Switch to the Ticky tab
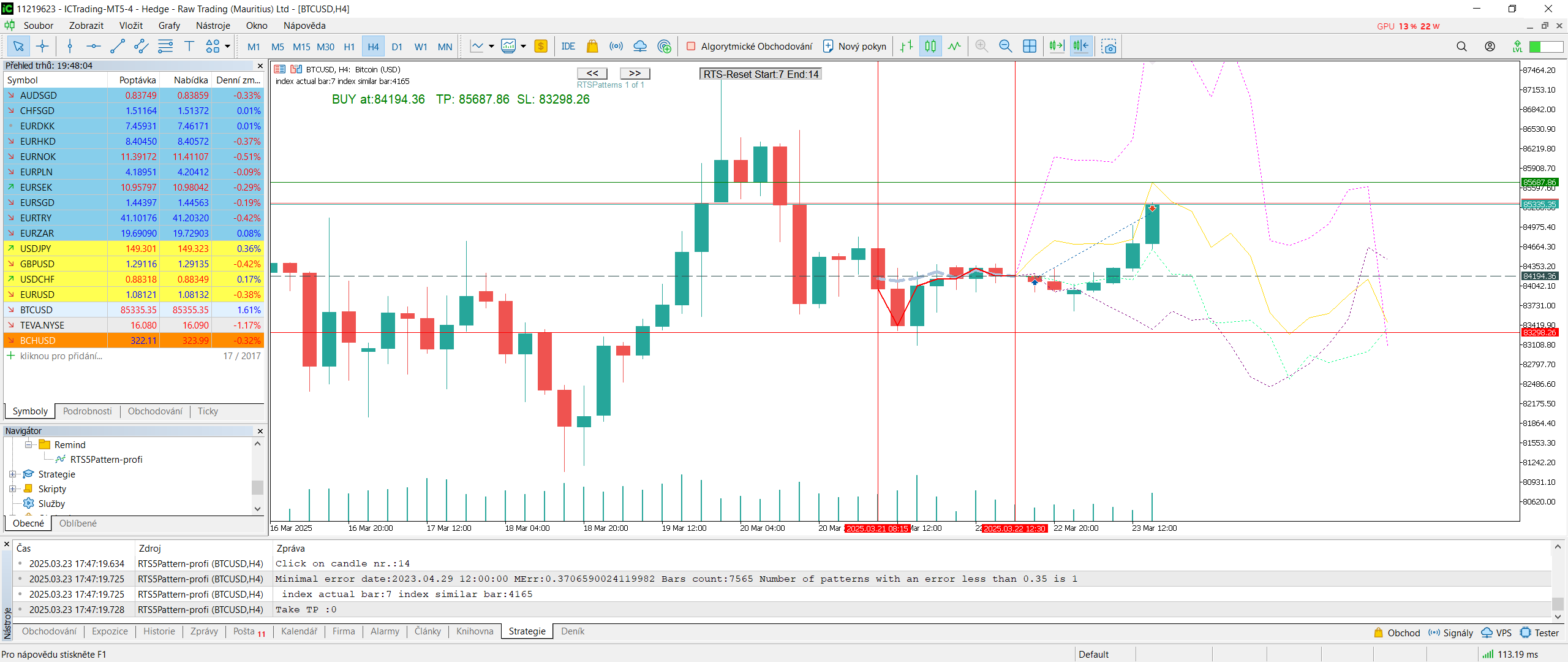The image size is (1568, 662). (208, 411)
